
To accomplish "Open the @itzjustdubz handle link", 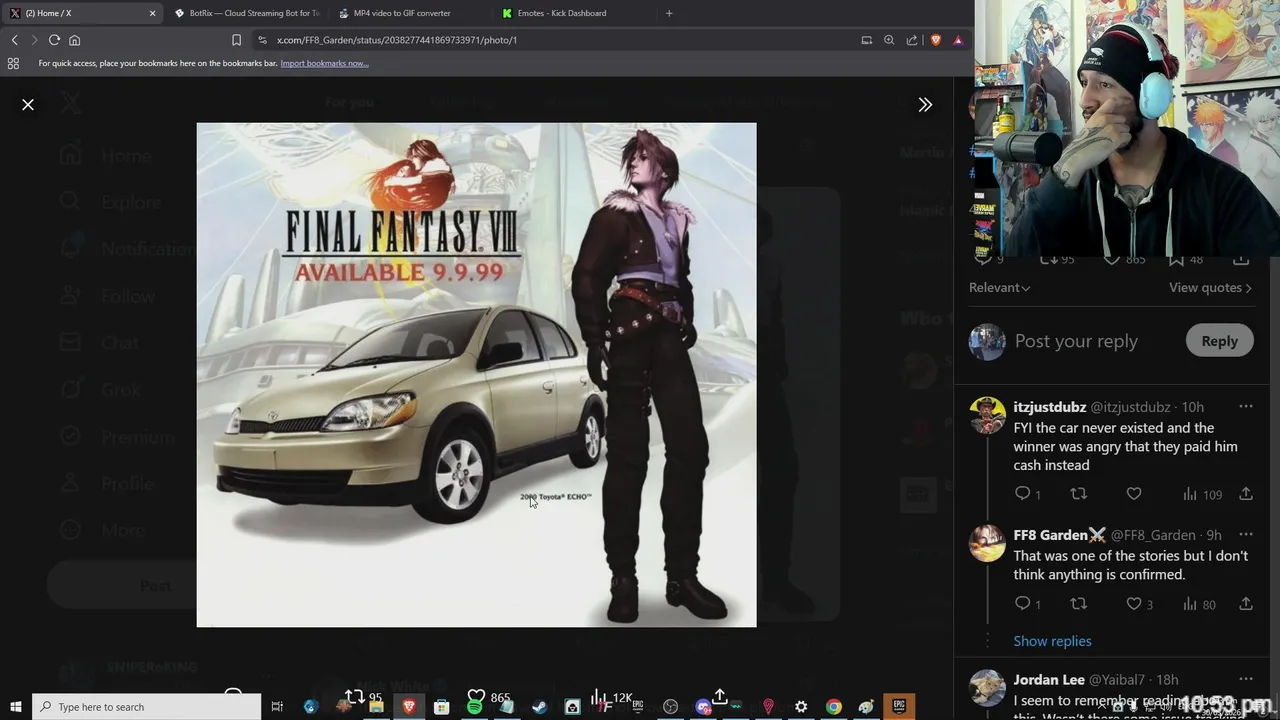I will coord(1130,407).
